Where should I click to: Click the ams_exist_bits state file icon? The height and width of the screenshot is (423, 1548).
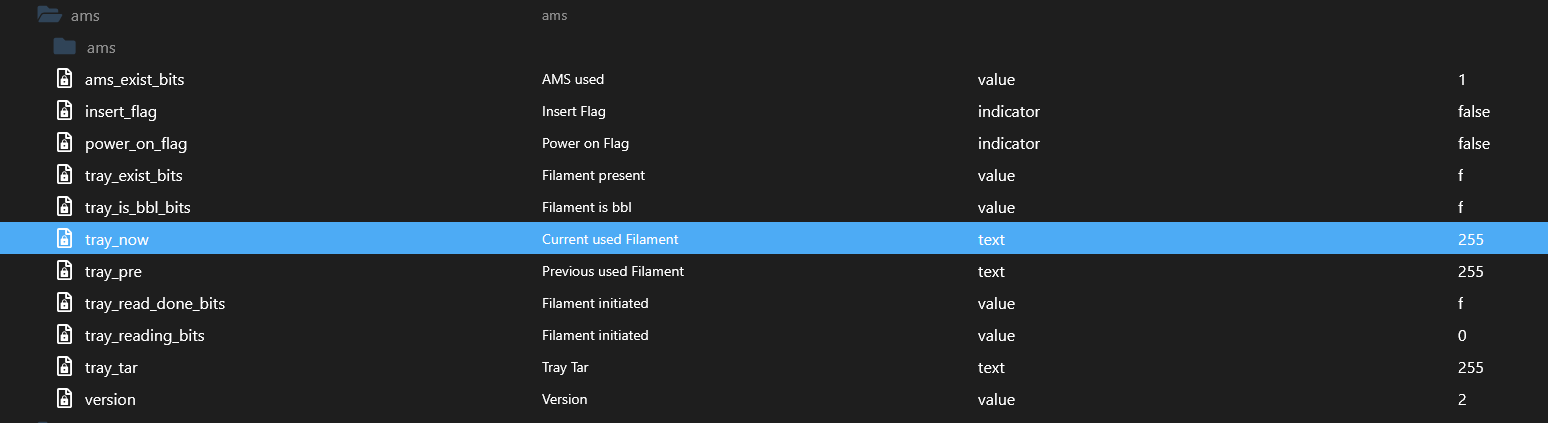(x=65, y=79)
